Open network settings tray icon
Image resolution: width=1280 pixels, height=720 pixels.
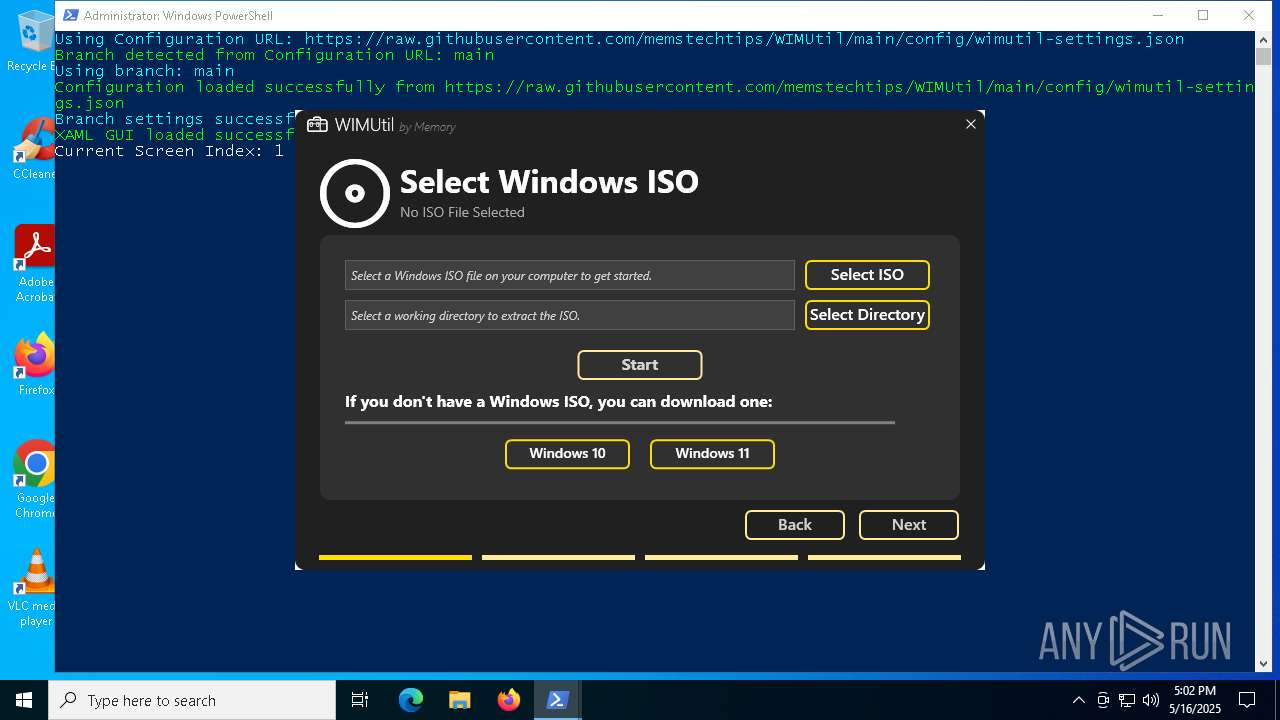point(1127,700)
